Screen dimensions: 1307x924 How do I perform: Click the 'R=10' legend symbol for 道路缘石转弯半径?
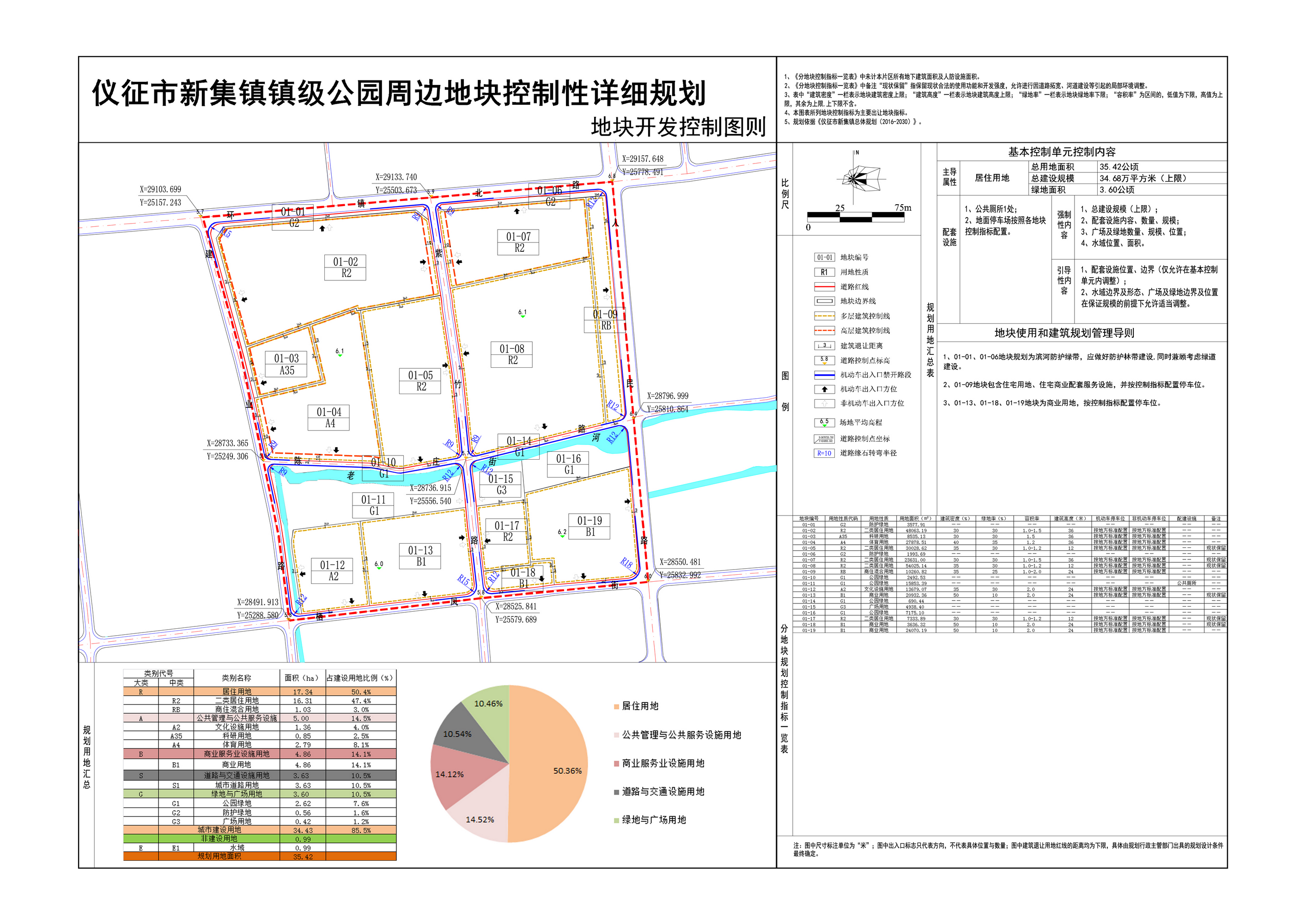click(x=824, y=454)
